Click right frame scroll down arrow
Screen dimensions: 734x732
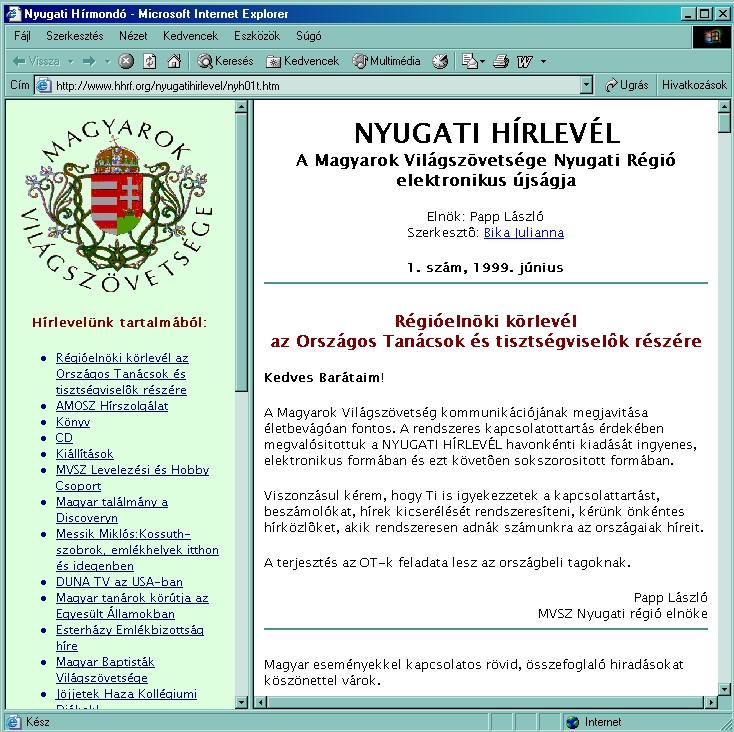point(724,689)
